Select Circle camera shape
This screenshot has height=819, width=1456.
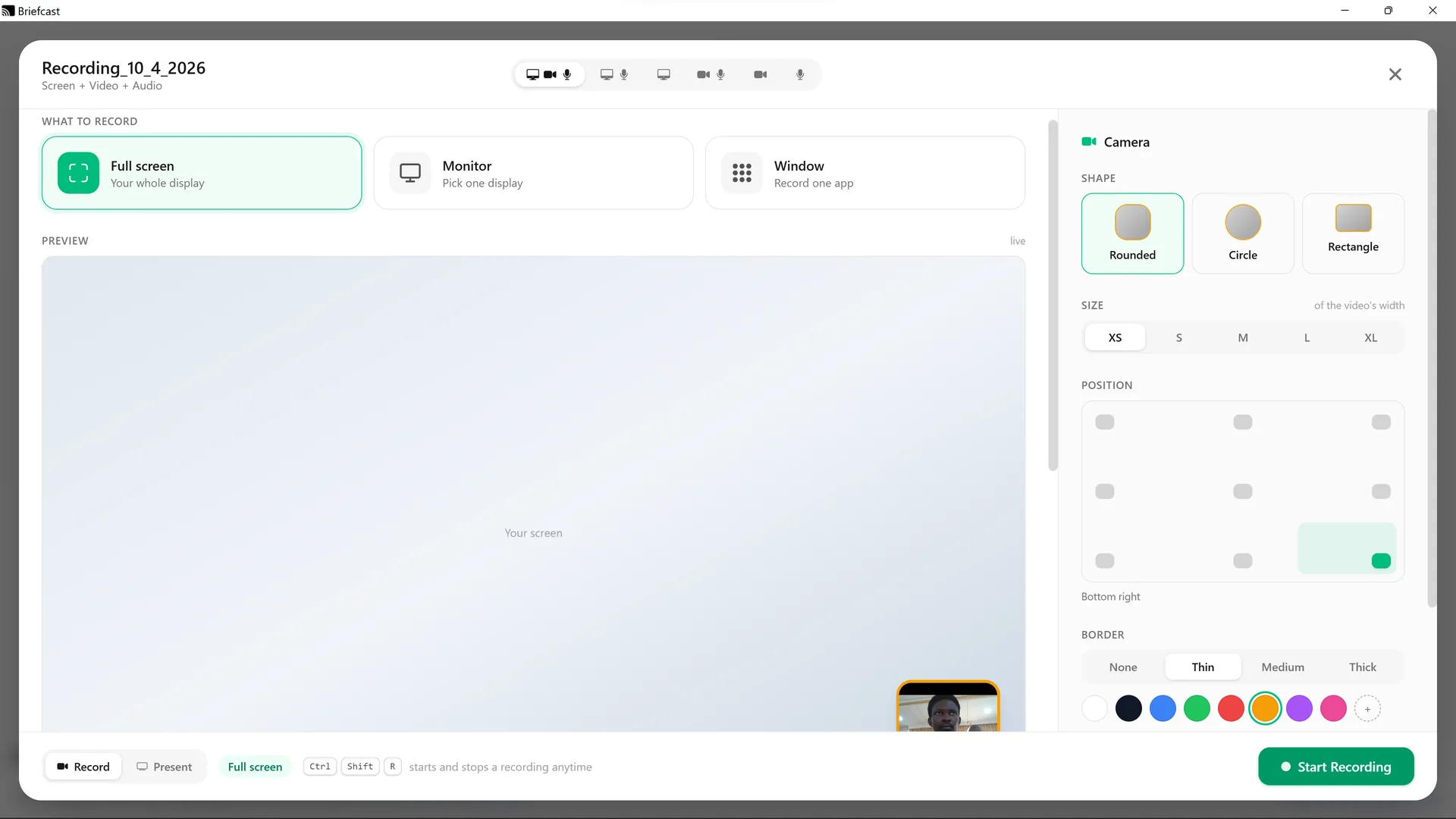(1243, 234)
